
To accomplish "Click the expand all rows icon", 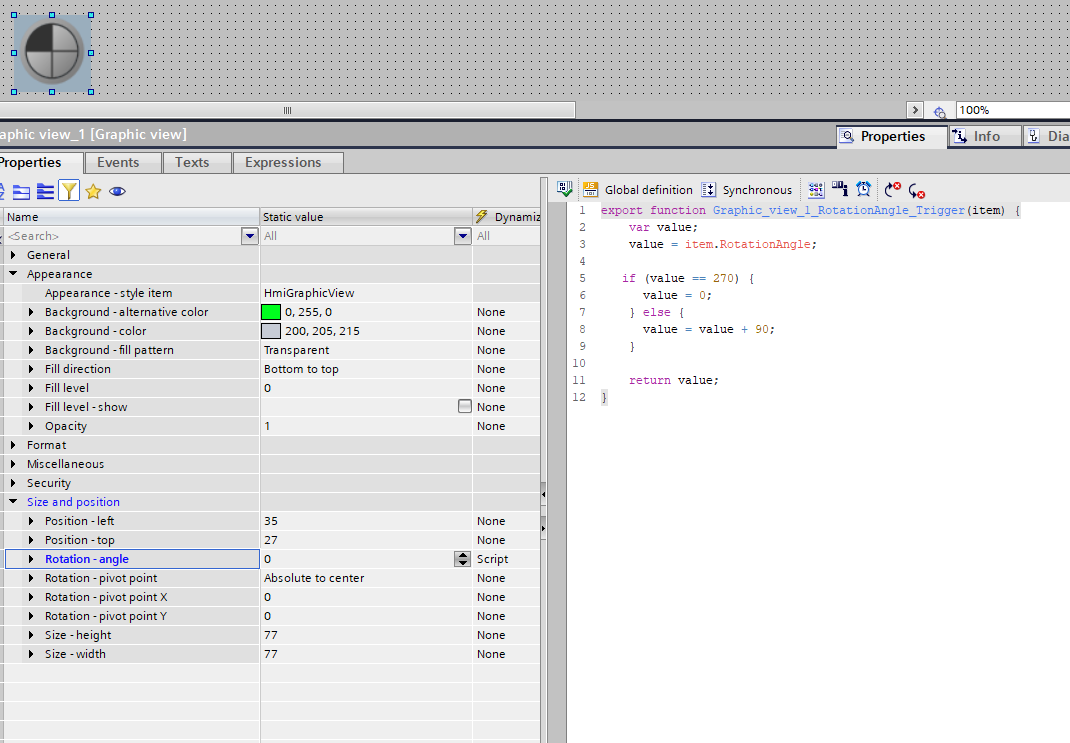I will pyautogui.click(x=21, y=191).
